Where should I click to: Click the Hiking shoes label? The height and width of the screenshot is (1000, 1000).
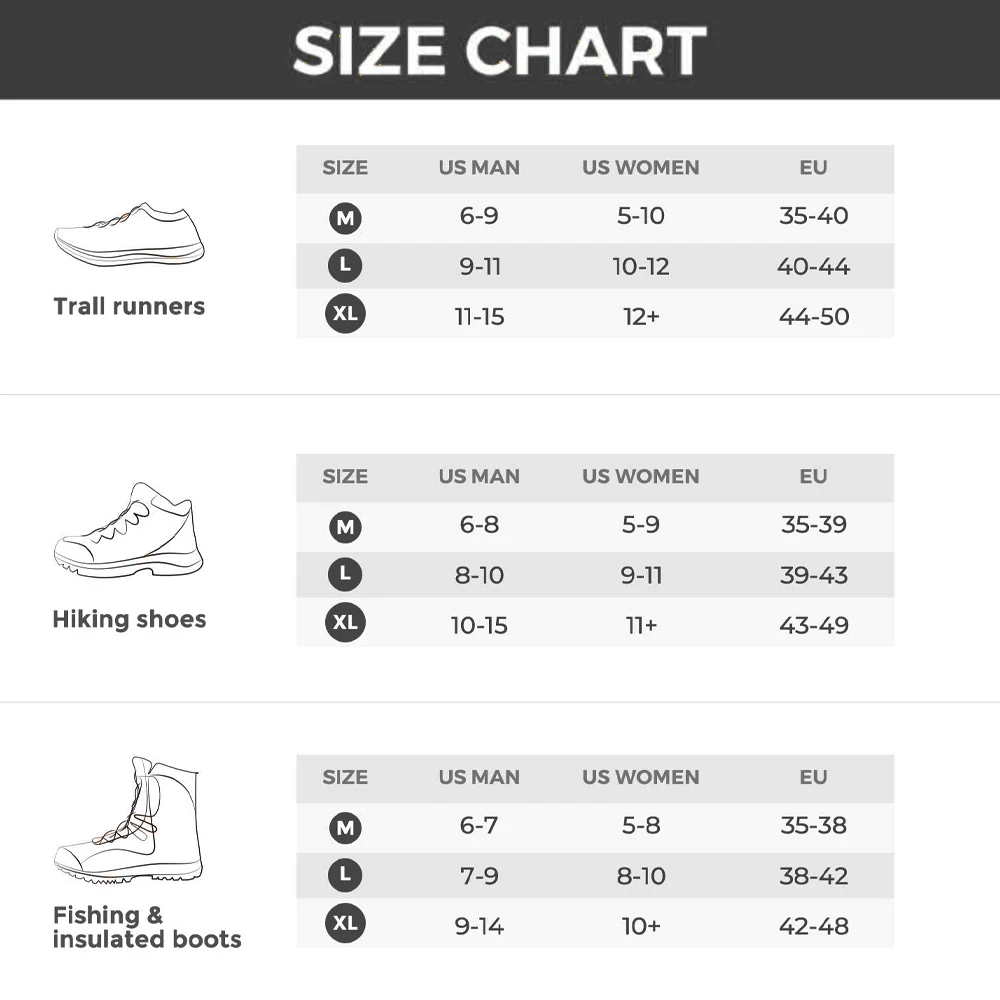point(129,619)
